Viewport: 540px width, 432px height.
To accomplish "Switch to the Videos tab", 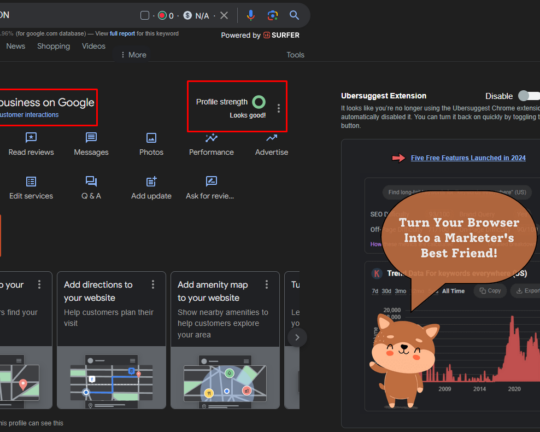I will click(x=93, y=46).
